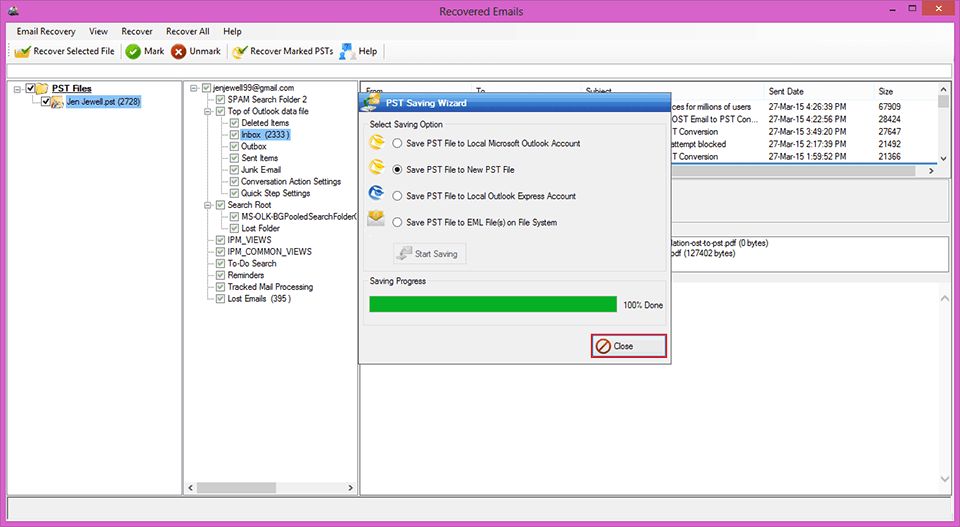
Task: Select Save PST File to Local Outlook Express Account
Action: point(397,196)
